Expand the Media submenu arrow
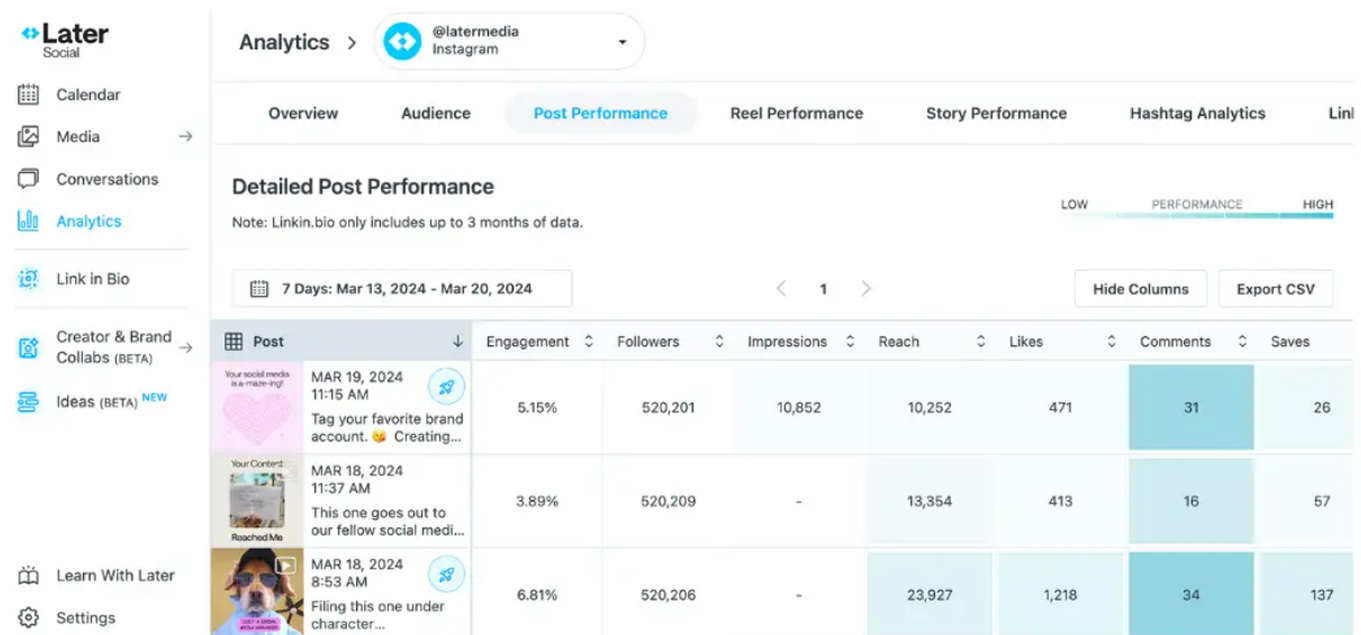 (185, 137)
